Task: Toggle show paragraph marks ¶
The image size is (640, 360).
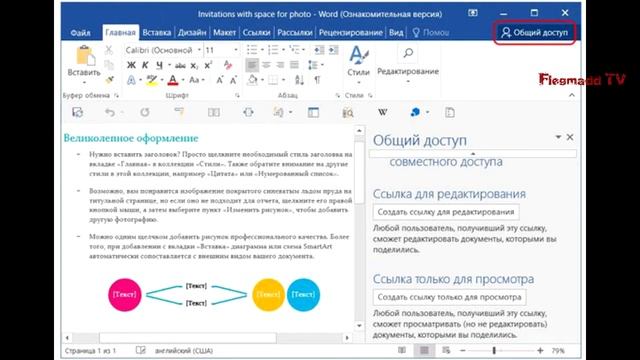Action: coord(317,80)
